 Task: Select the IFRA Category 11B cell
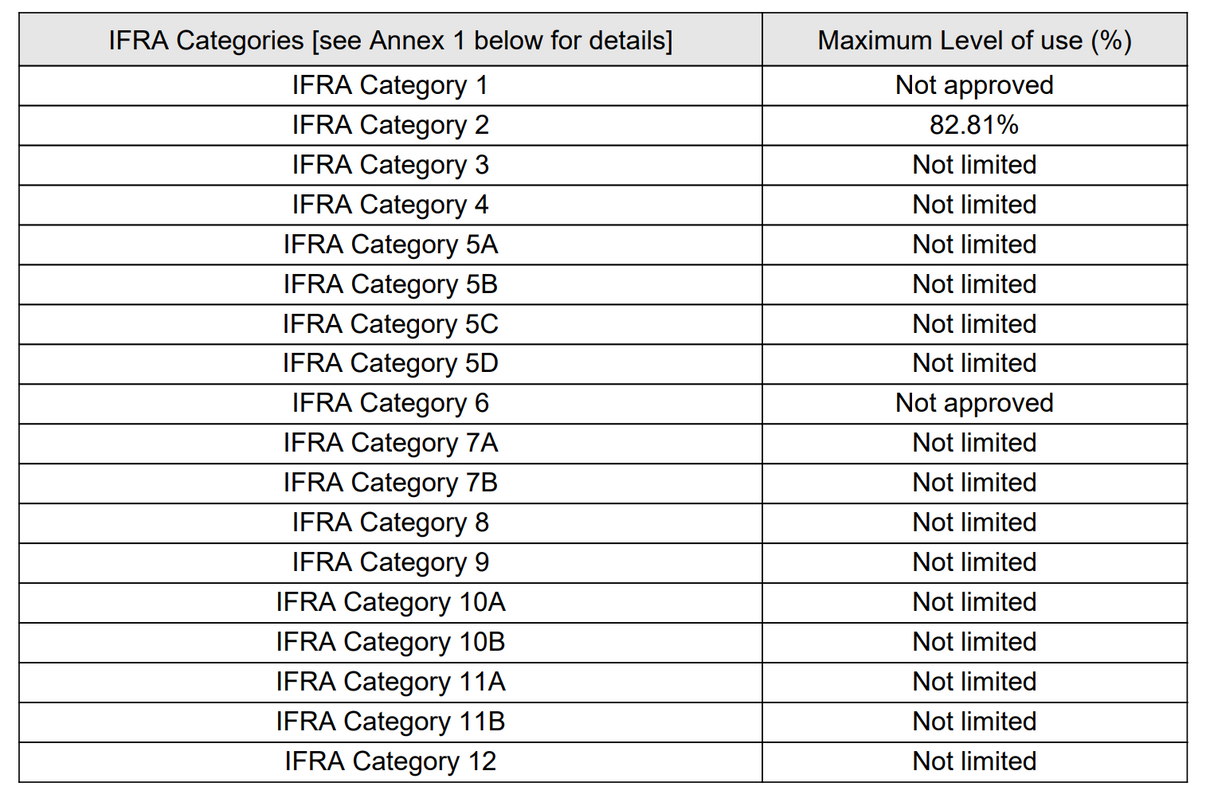pyautogui.click(x=390, y=721)
